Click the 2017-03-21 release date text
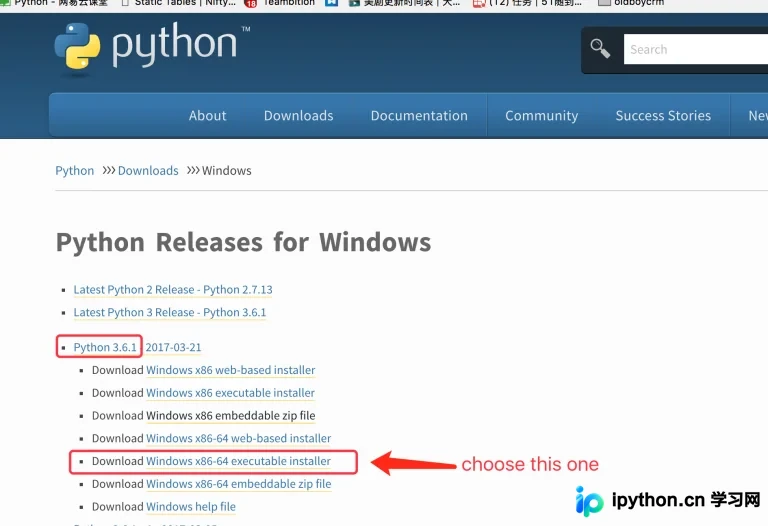Screen dimensions: 768x526 (173, 347)
